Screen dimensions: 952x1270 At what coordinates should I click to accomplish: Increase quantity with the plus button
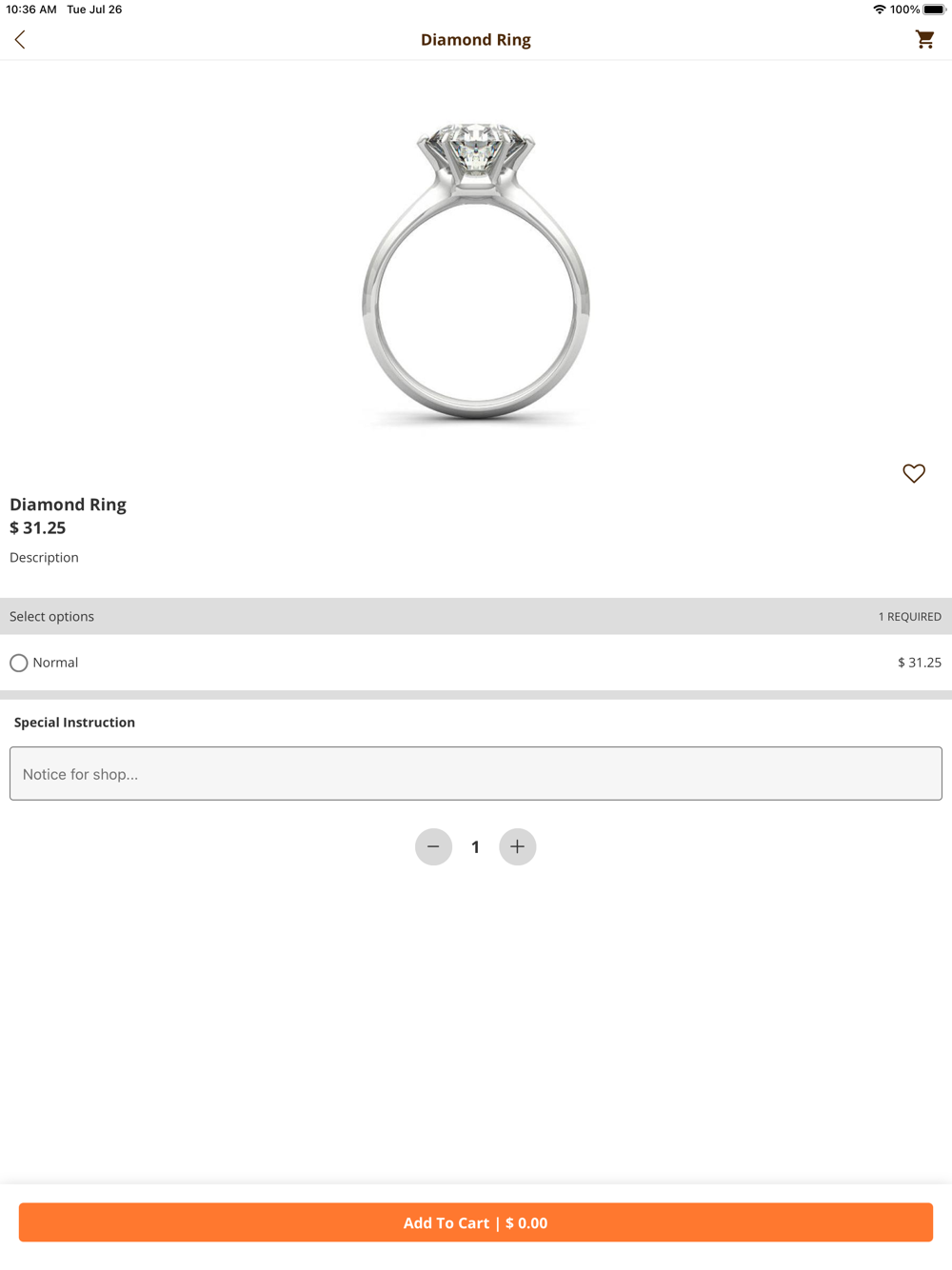click(518, 846)
